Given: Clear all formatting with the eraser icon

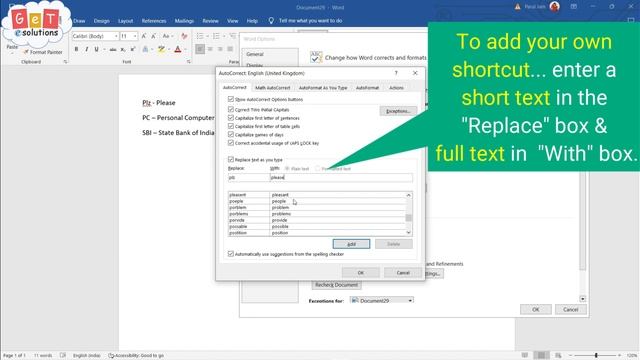Looking at the screenshot, I should coord(184,36).
